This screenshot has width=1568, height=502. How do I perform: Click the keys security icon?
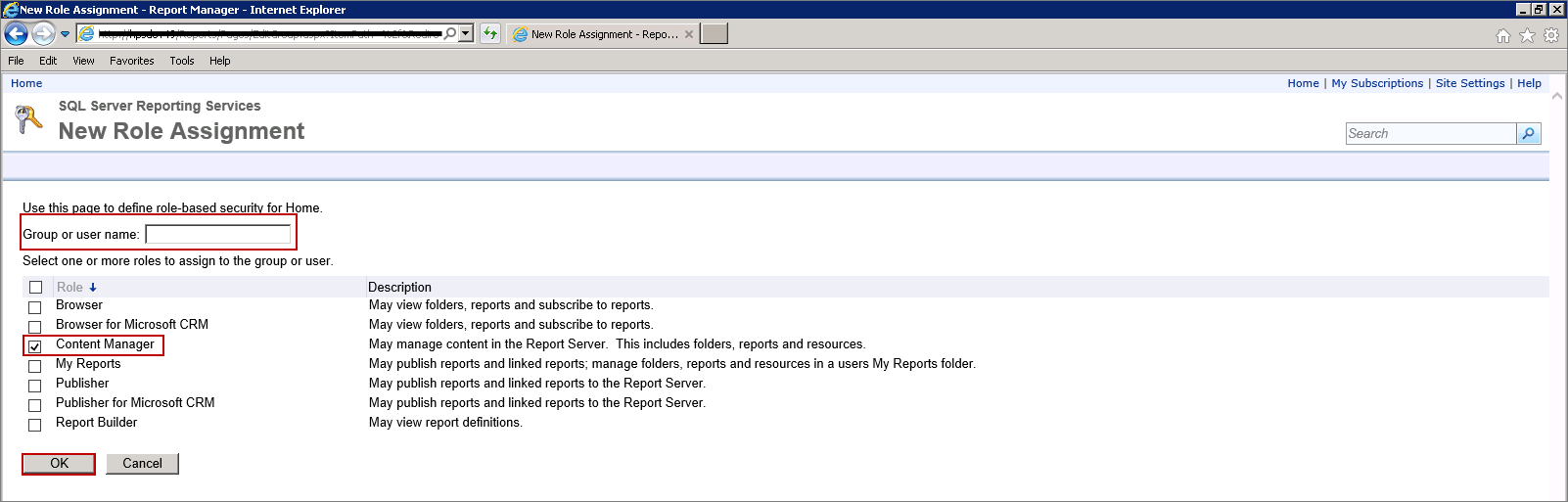pos(29,120)
